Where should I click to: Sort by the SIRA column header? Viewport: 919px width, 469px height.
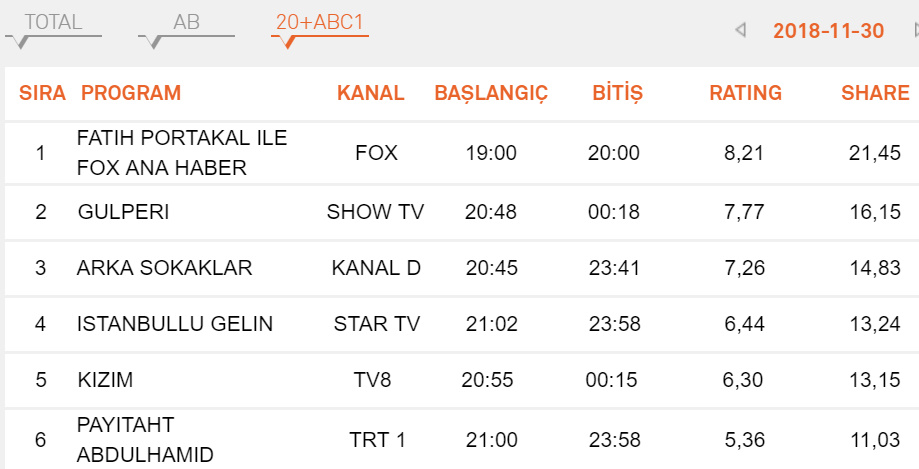pos(42,93)
